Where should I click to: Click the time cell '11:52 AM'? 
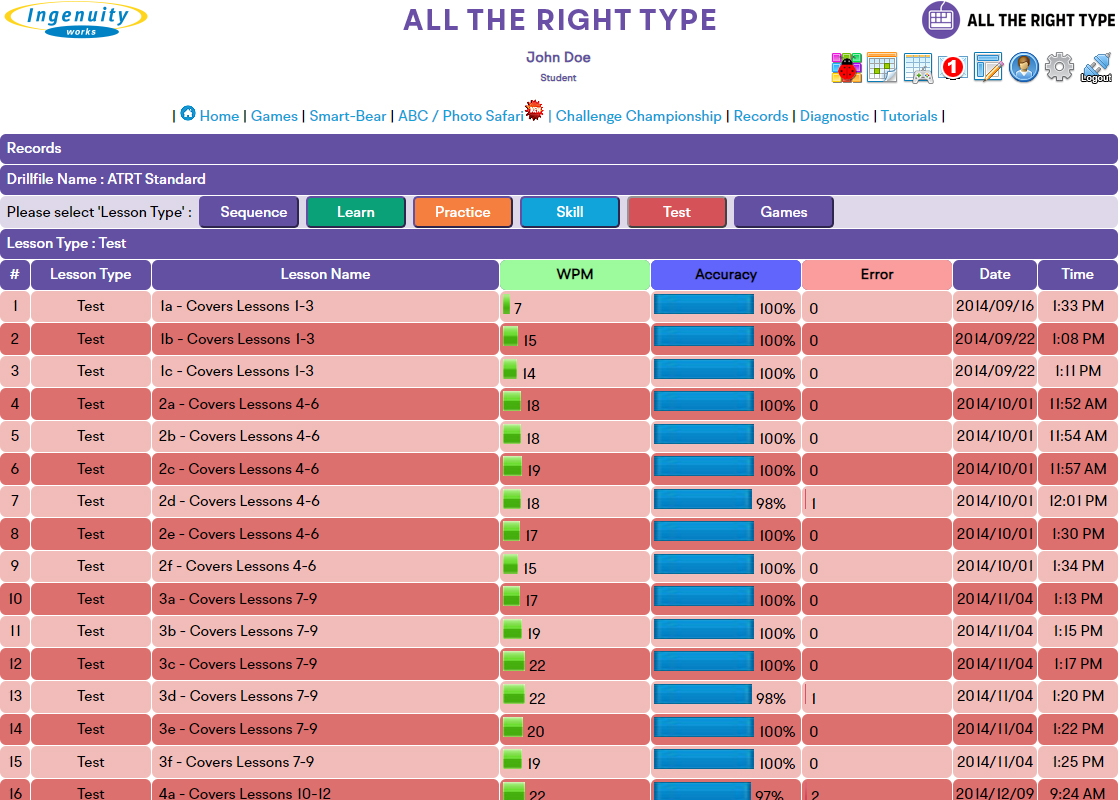[x=1078, y=404]
